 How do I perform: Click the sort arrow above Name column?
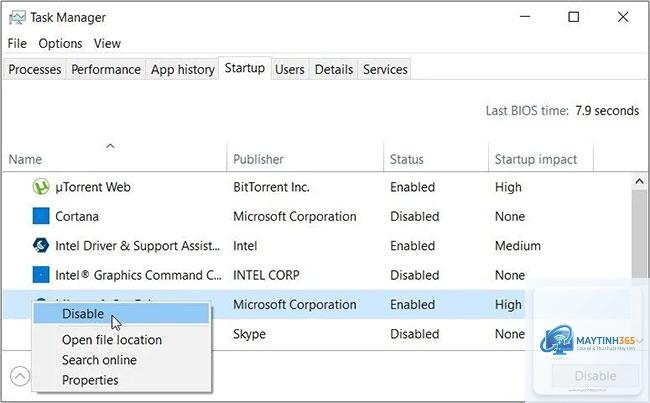coord(110,146)
